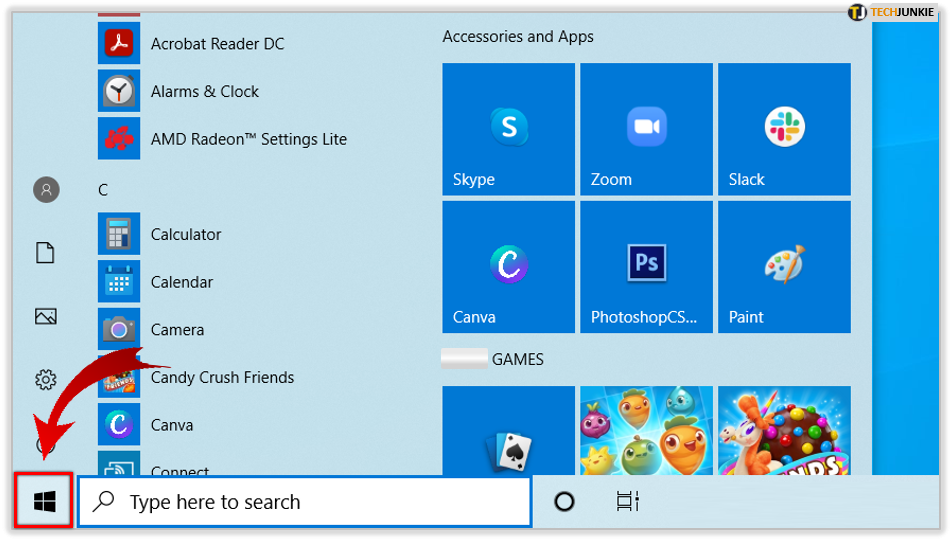Launch Acrobat Reader DC icon
This screenshot has height=541, width=952.
pyautogui.click(x=119, y=43)
